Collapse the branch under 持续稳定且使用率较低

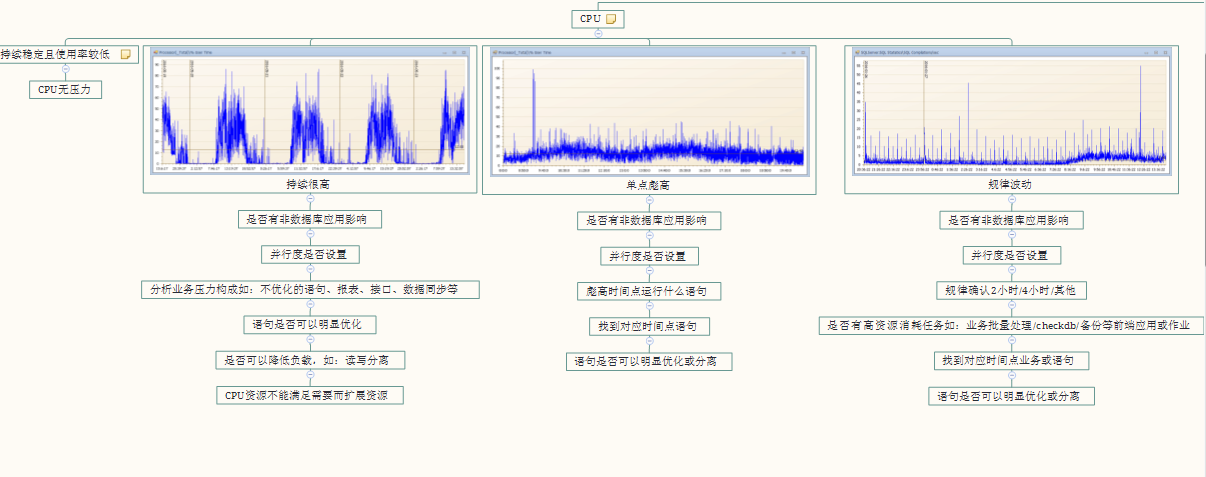click(65, 70)
